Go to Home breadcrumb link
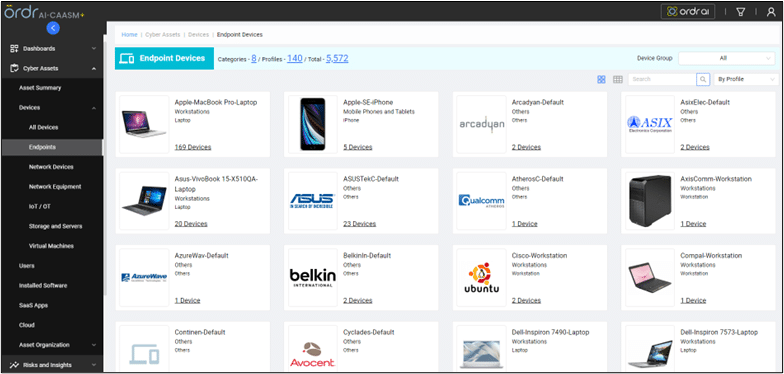 [x=130, y=34]
